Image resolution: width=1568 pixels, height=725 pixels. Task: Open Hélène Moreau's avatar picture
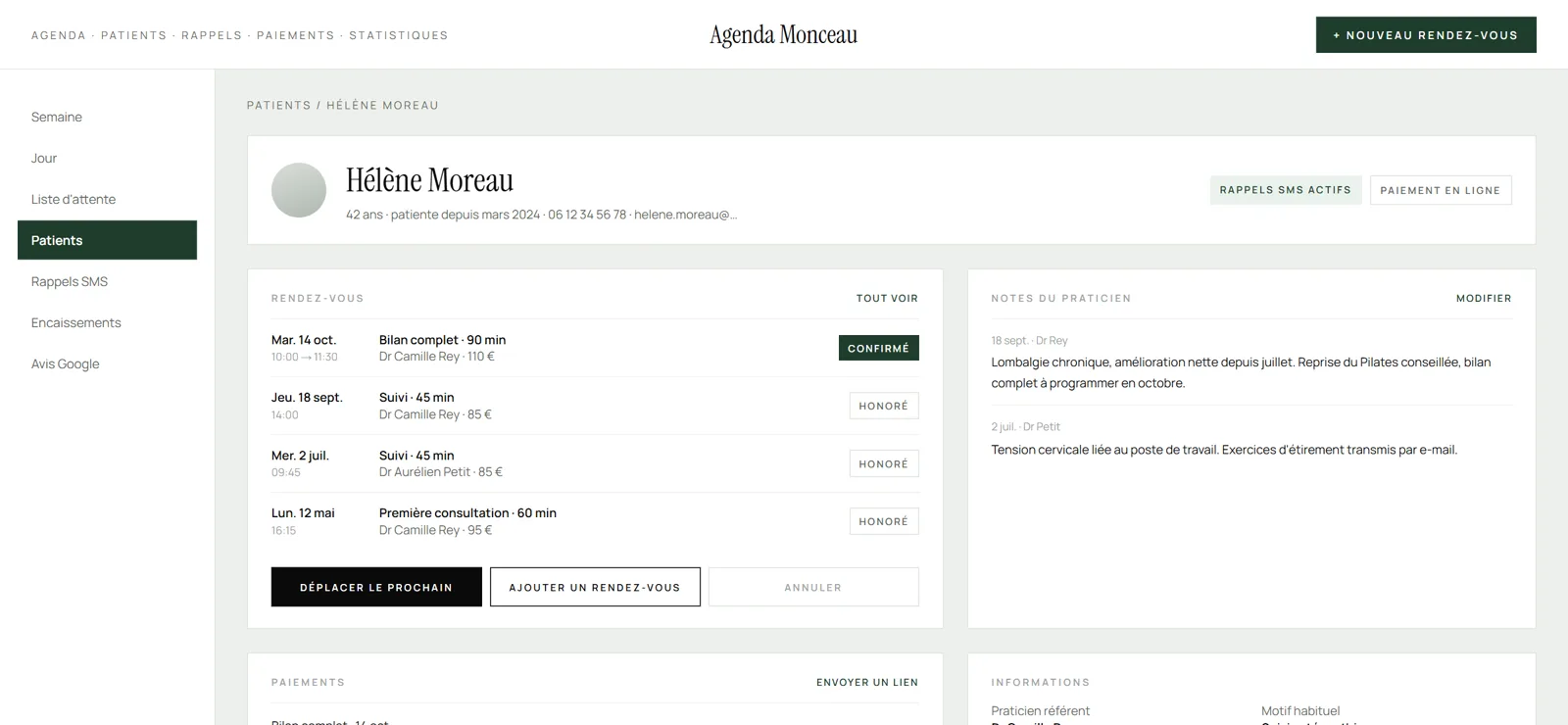pyautogui.click(x=299, y=190)
